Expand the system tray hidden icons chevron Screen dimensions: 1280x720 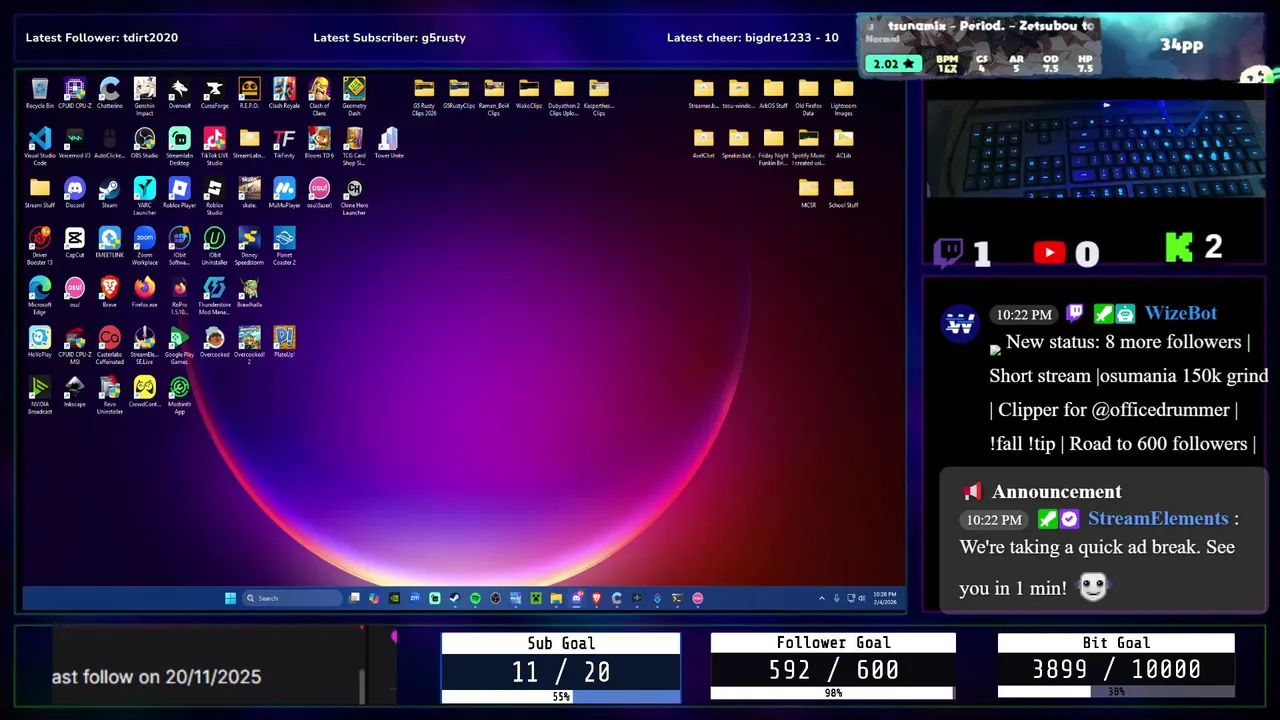coord(822,598)
